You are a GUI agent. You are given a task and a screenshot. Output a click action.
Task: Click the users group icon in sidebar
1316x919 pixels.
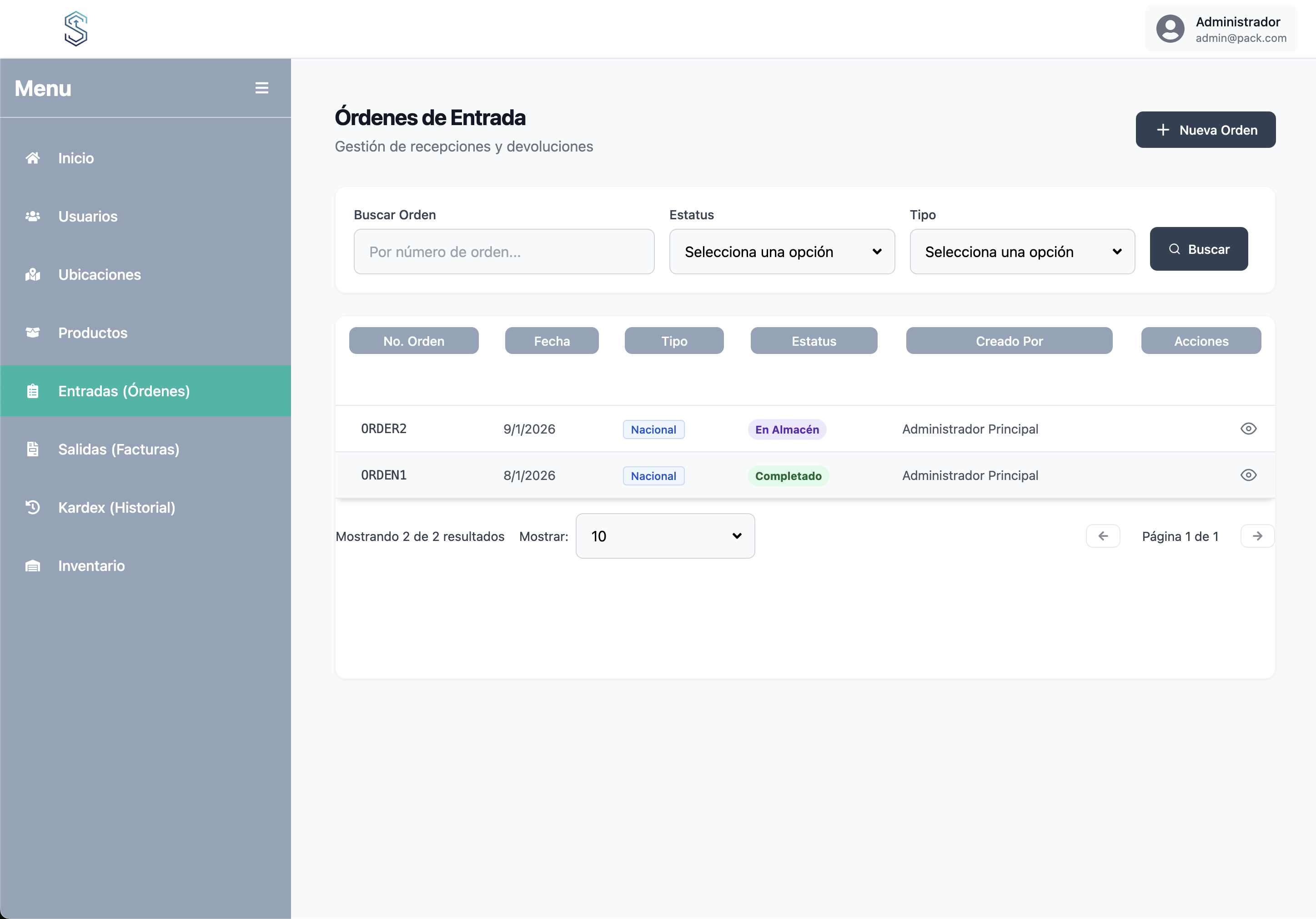tap(33, 216)
